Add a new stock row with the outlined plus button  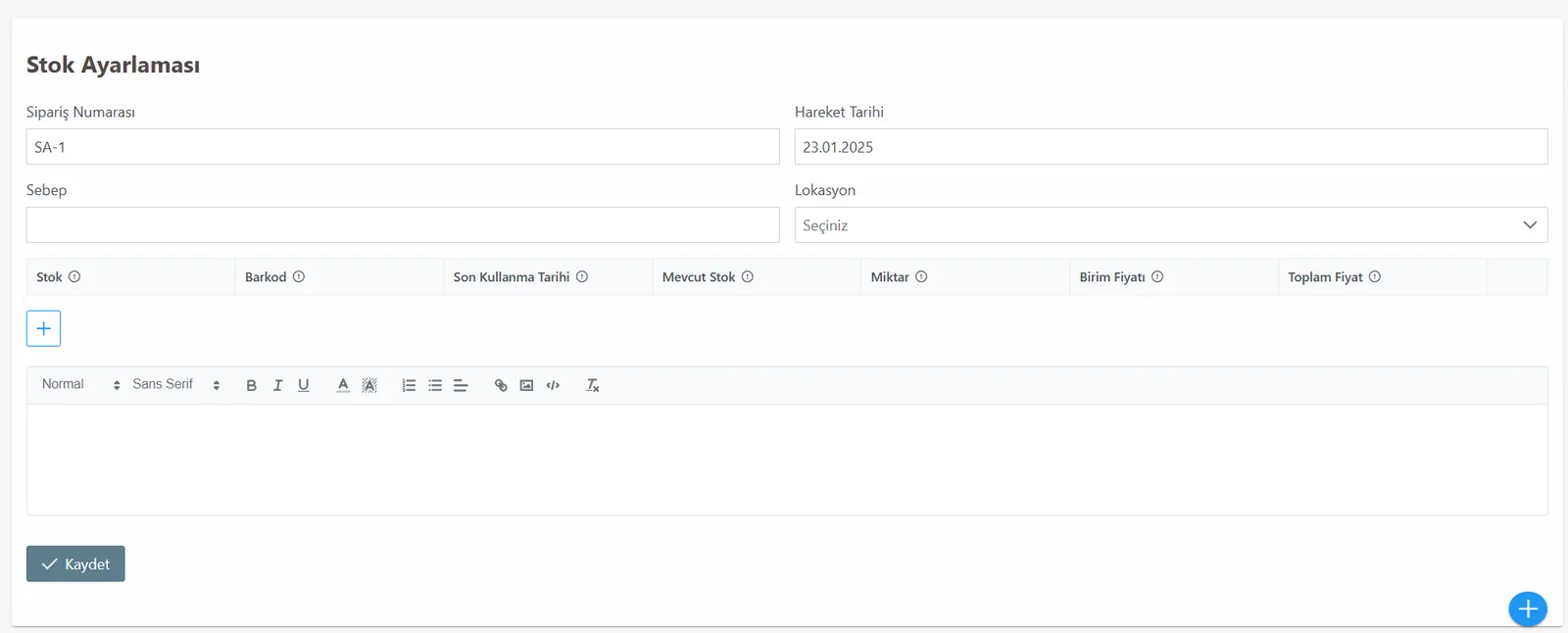[x=43, y=328]
